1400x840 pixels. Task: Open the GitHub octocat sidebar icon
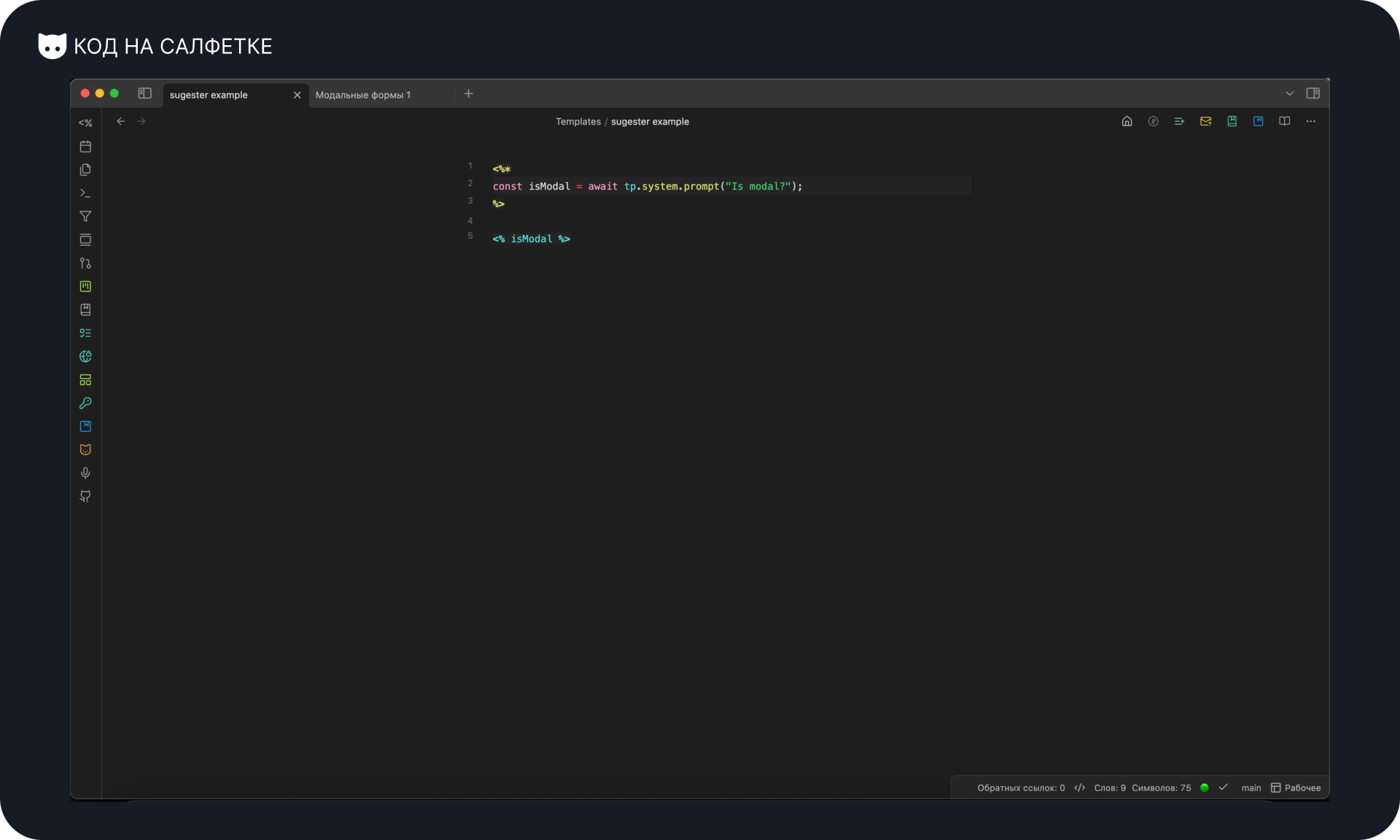point(85,497)
